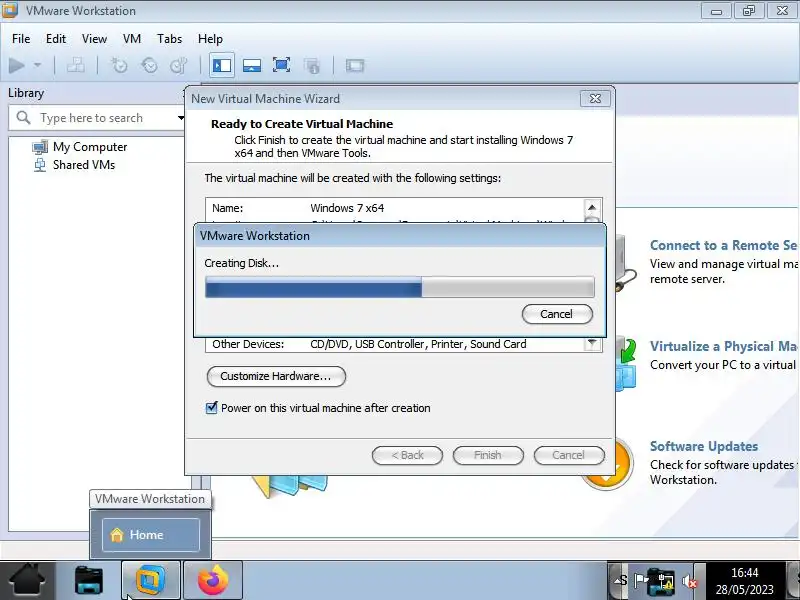Select Shared VMs in the Library tree

[84, 165]
